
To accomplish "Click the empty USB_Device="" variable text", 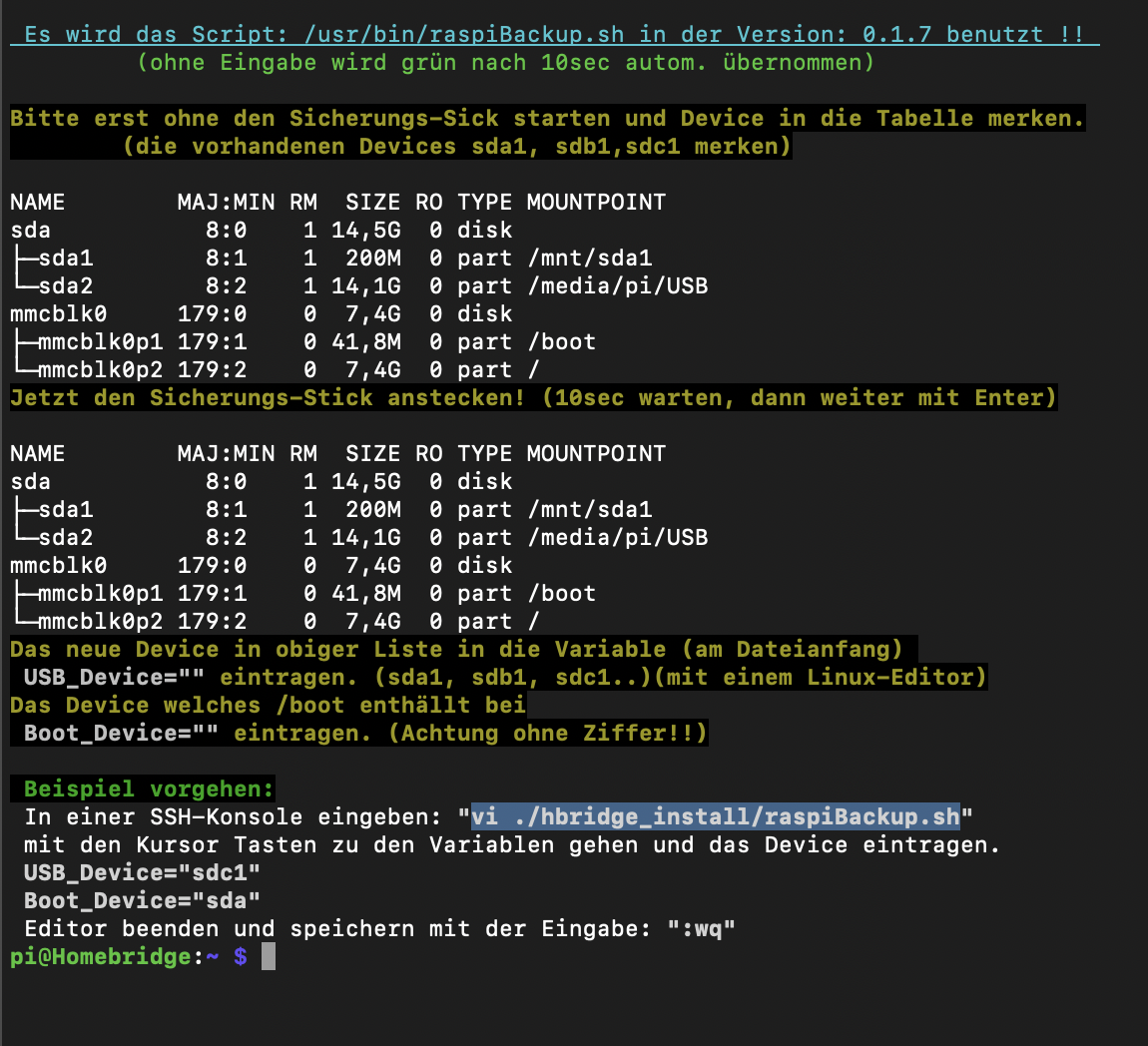I will 107,677.
